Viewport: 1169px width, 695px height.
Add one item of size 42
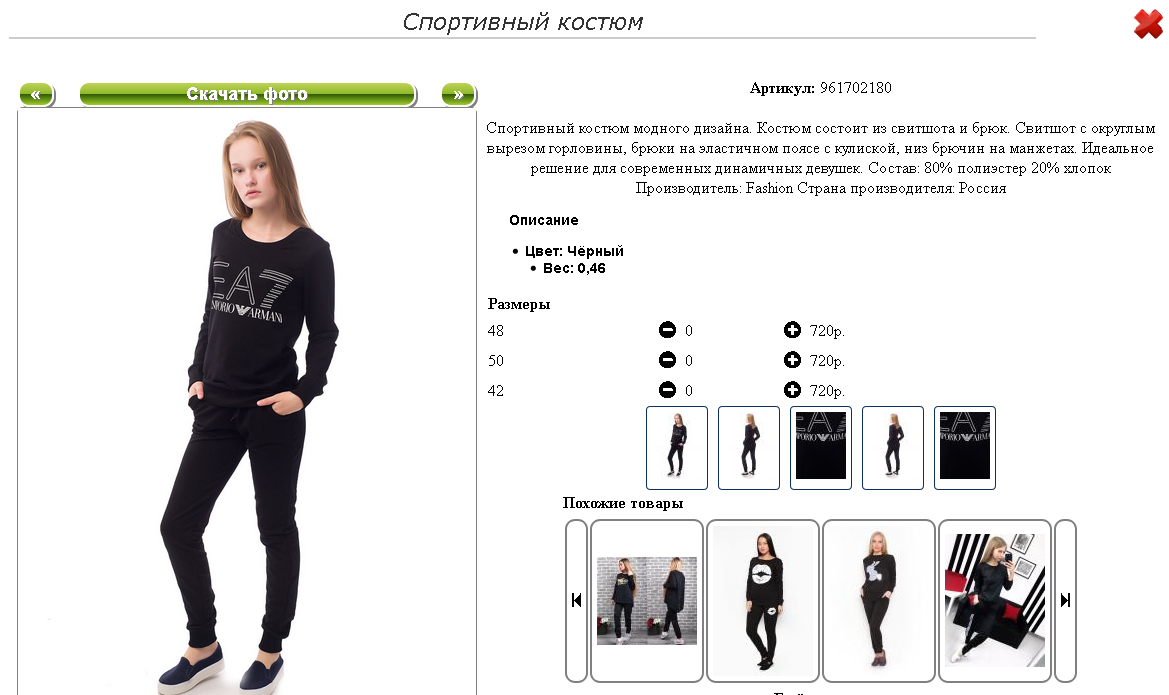coord(792,390)
